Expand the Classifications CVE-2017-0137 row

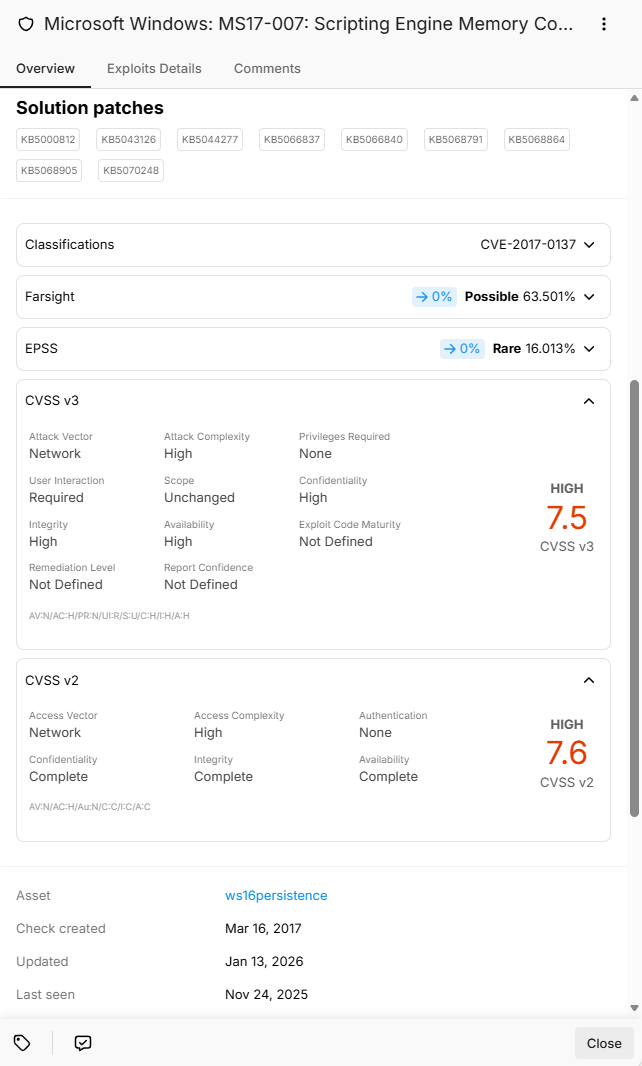pos(314,245)
